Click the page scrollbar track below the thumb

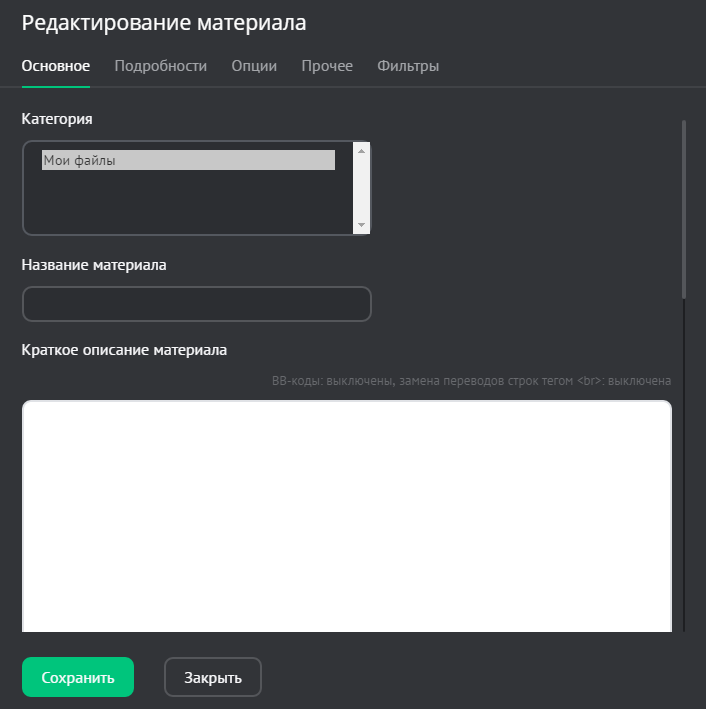tap(684, 460)
